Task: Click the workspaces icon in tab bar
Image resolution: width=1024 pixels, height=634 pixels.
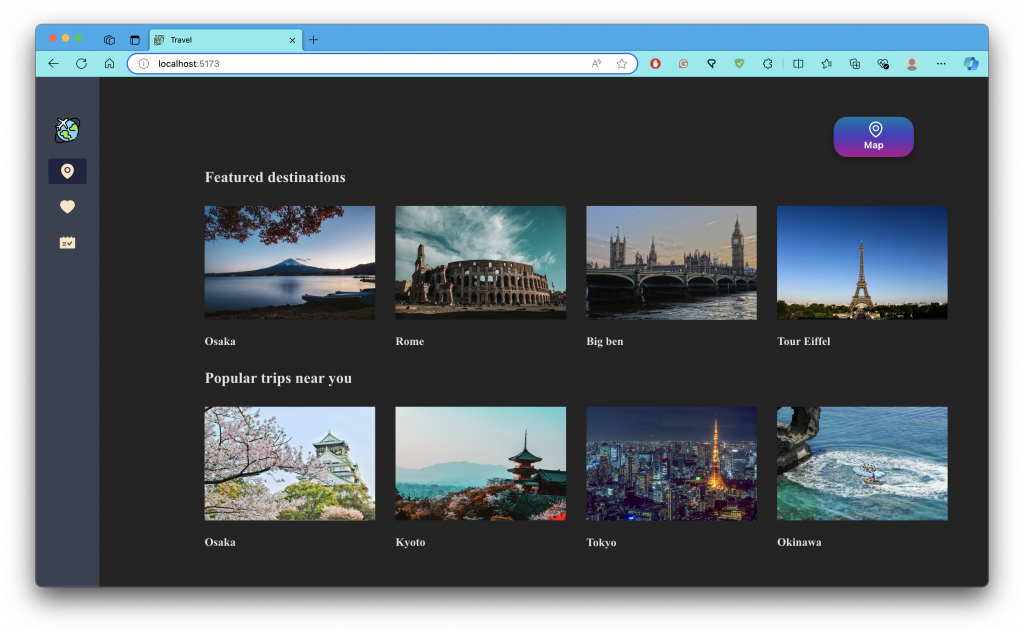Action: pos(109,40)
